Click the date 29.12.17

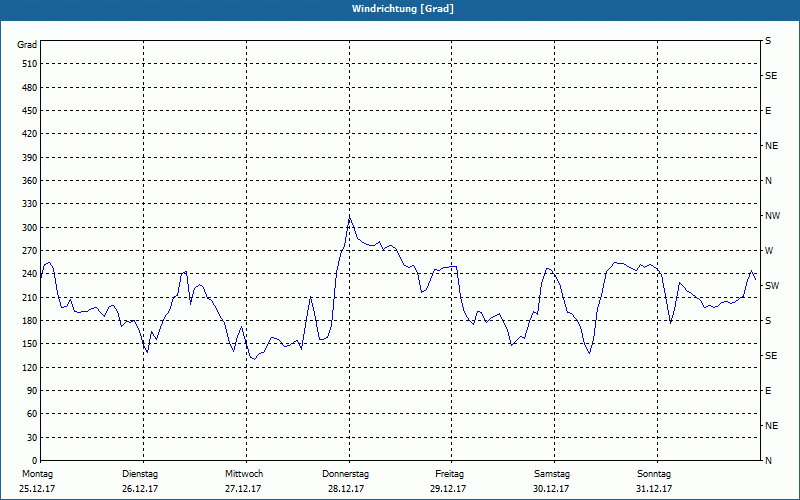click(x=448, y=489)
